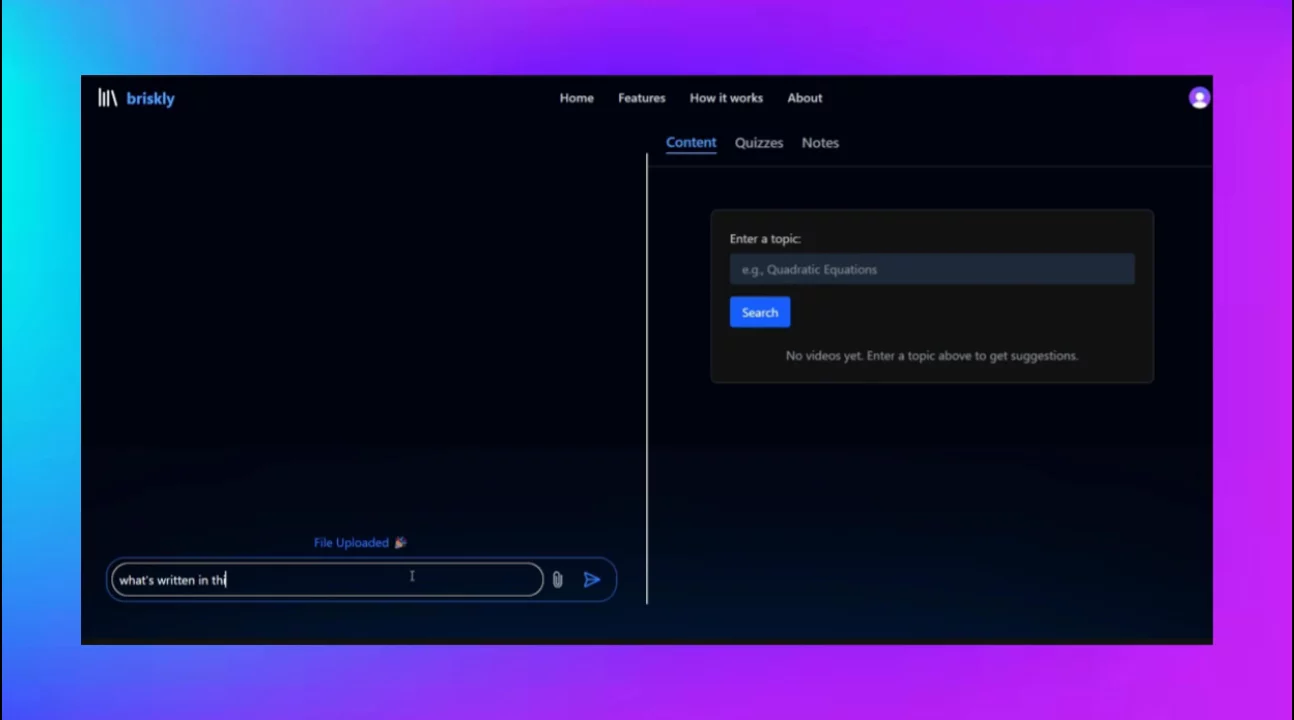Click the File Uploaded status text
This screenshot has width=1294, height=720.
pyautogui.click(x=360, y=542)
